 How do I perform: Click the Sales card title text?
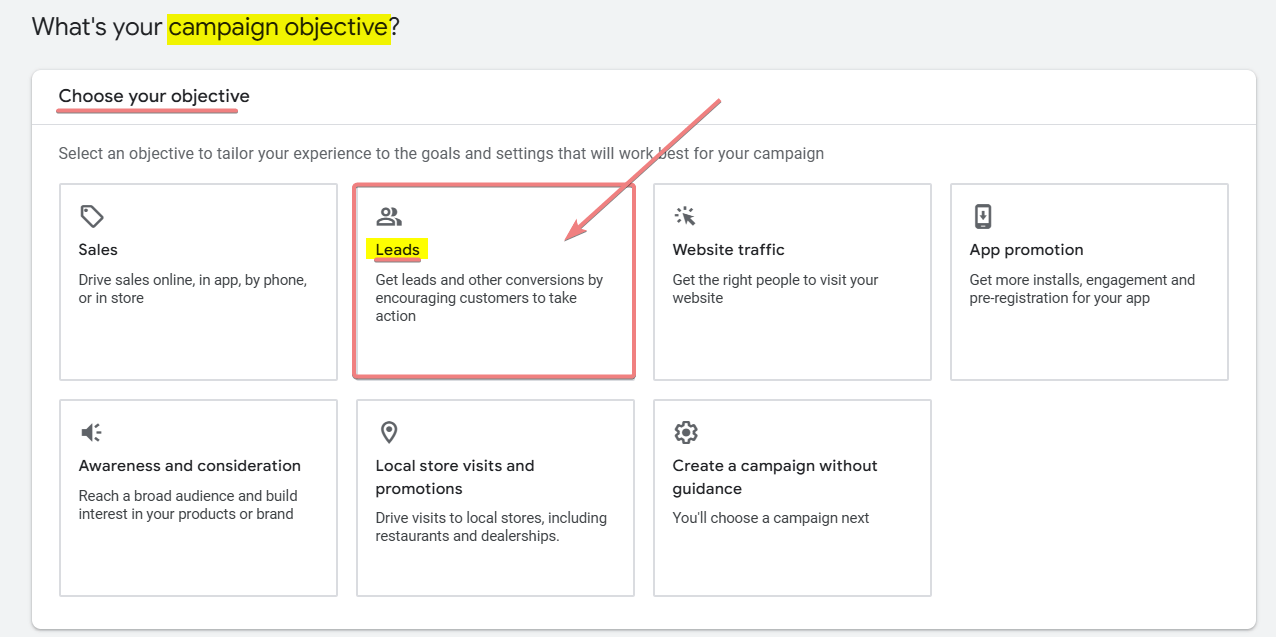97,249
